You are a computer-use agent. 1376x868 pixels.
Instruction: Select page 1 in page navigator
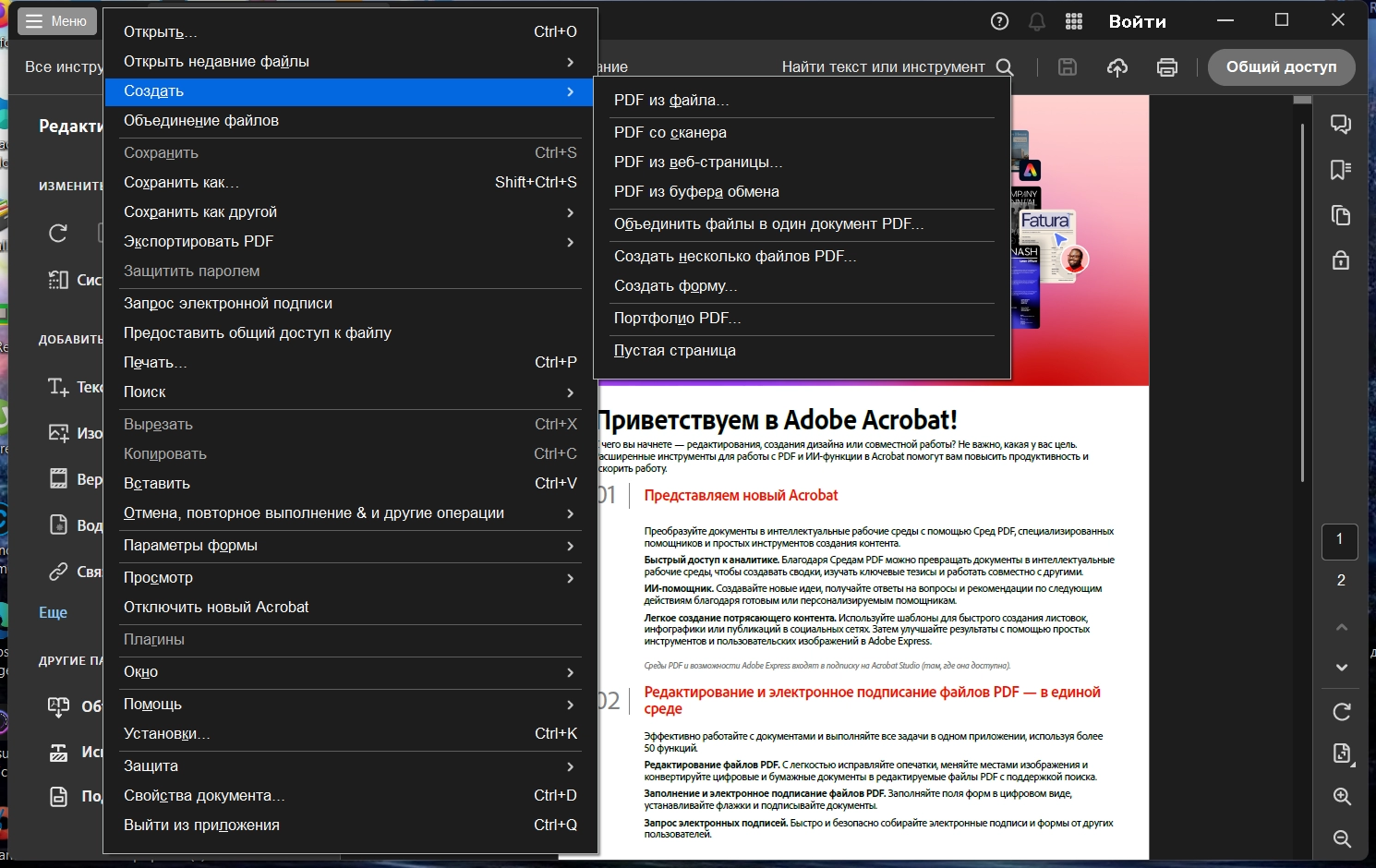1339,540
